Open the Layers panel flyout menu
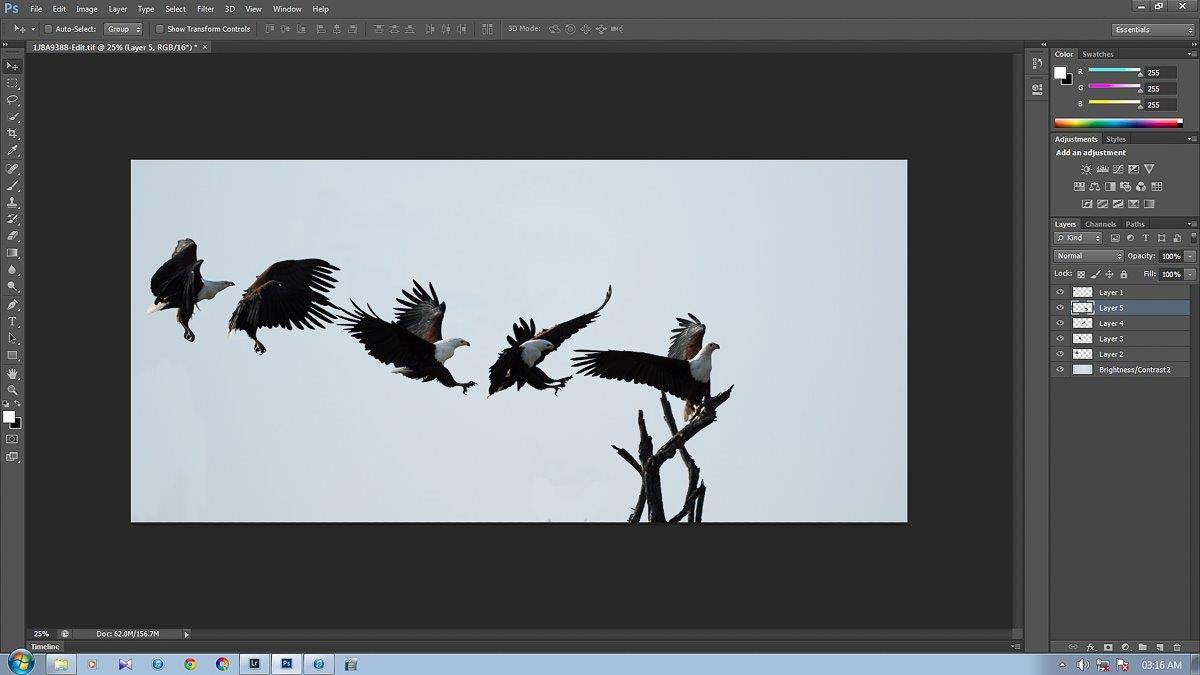The height and width of the screenshot is (675, 1200). (1190, 224)
